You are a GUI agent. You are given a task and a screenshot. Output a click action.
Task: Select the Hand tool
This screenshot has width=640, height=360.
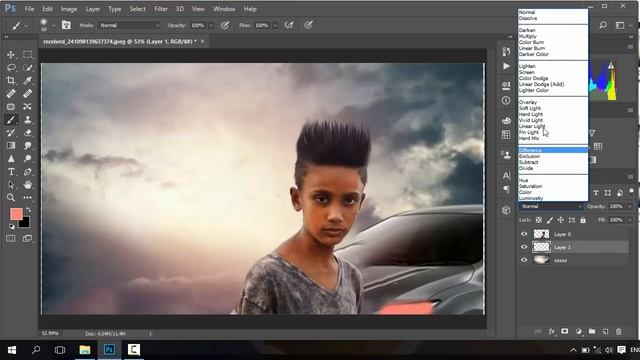pos(27,185)
